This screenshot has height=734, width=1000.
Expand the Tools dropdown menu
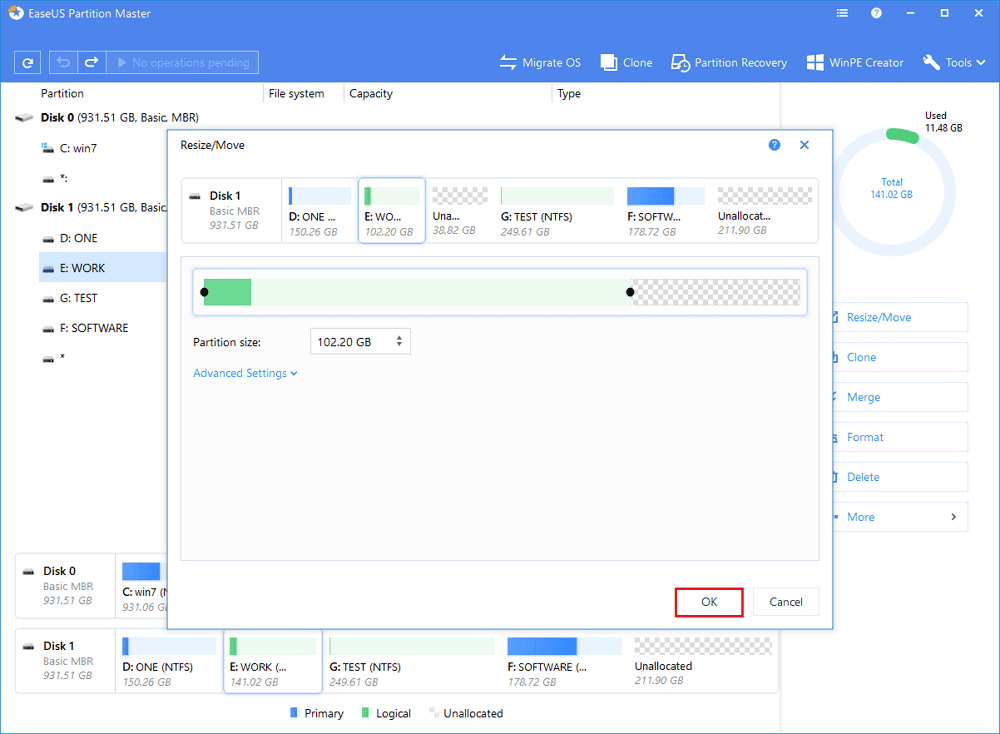coord(956,62)
